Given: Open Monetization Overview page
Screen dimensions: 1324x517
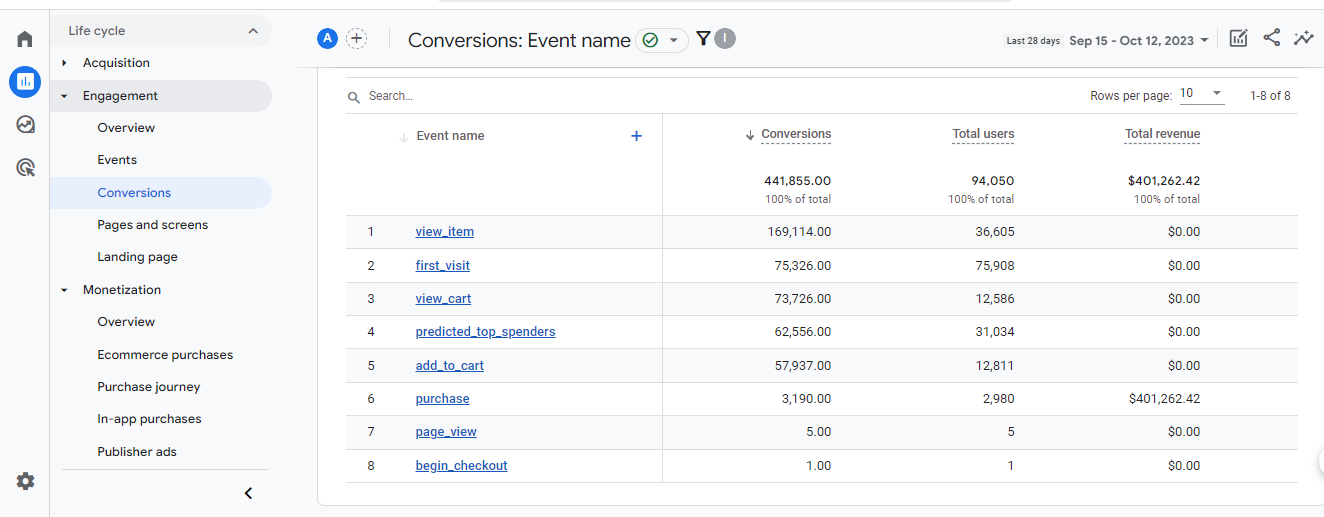Looking at the screenshot, I should [x=126, y=322].
